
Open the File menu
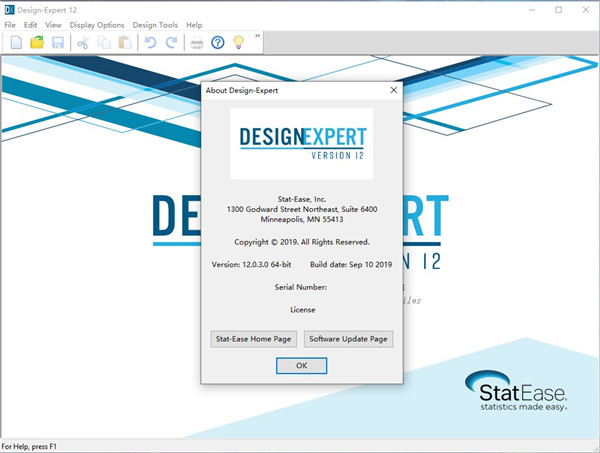click(x=9, y=25)
